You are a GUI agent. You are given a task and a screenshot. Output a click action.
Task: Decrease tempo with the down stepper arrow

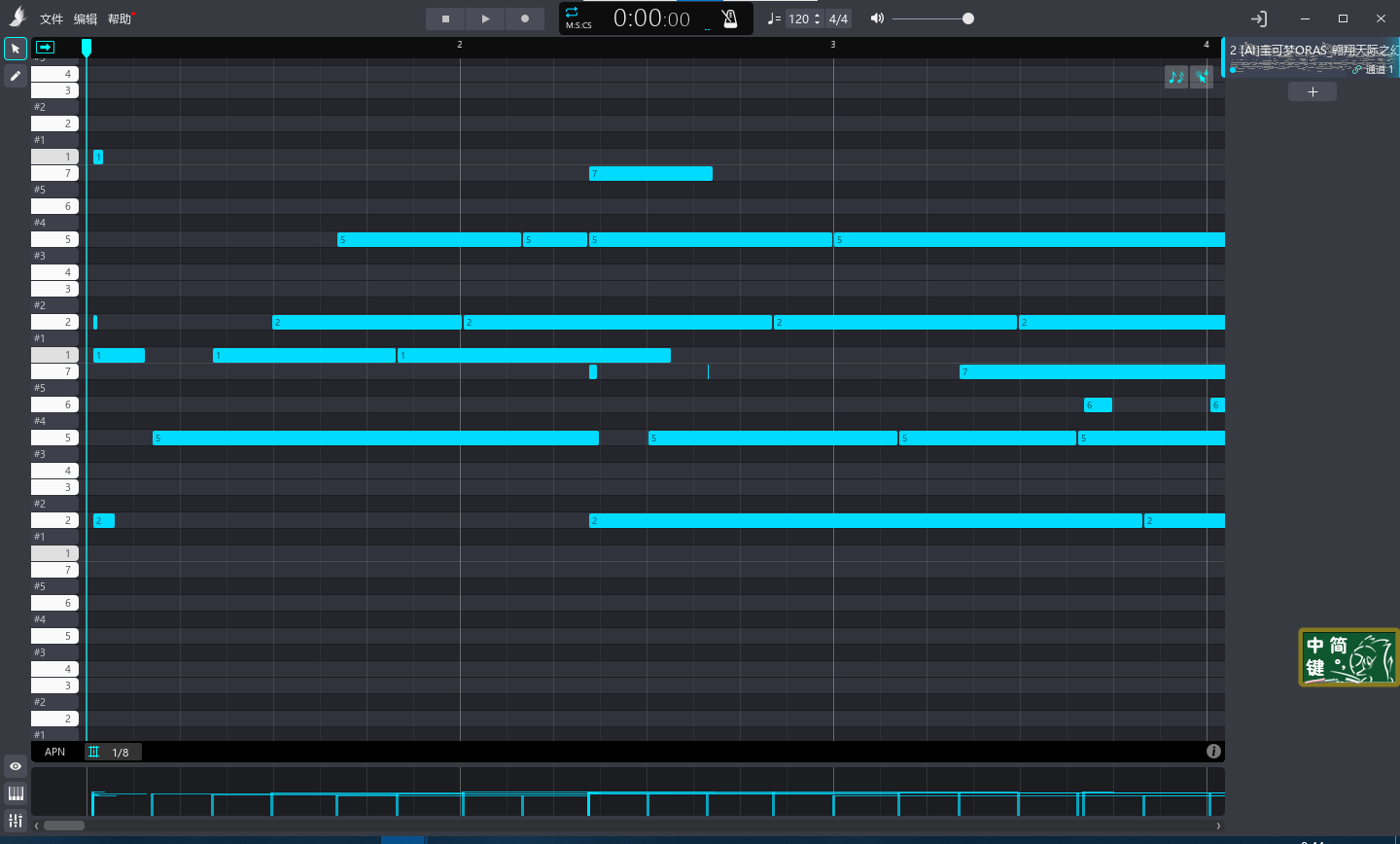[x=818, y=23]
